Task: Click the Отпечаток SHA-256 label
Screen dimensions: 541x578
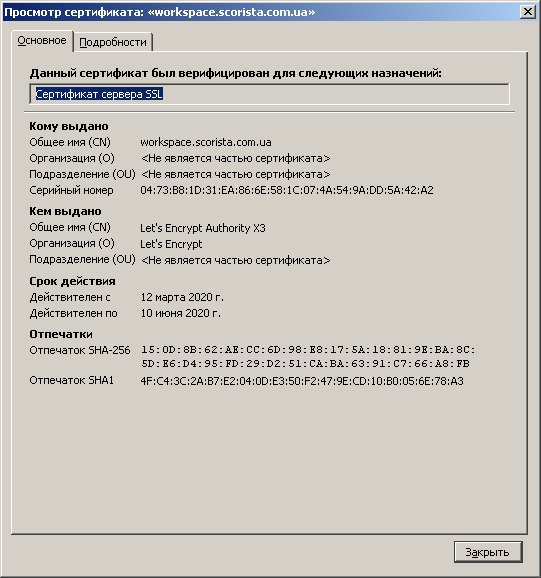Action: tap(80, 350)
